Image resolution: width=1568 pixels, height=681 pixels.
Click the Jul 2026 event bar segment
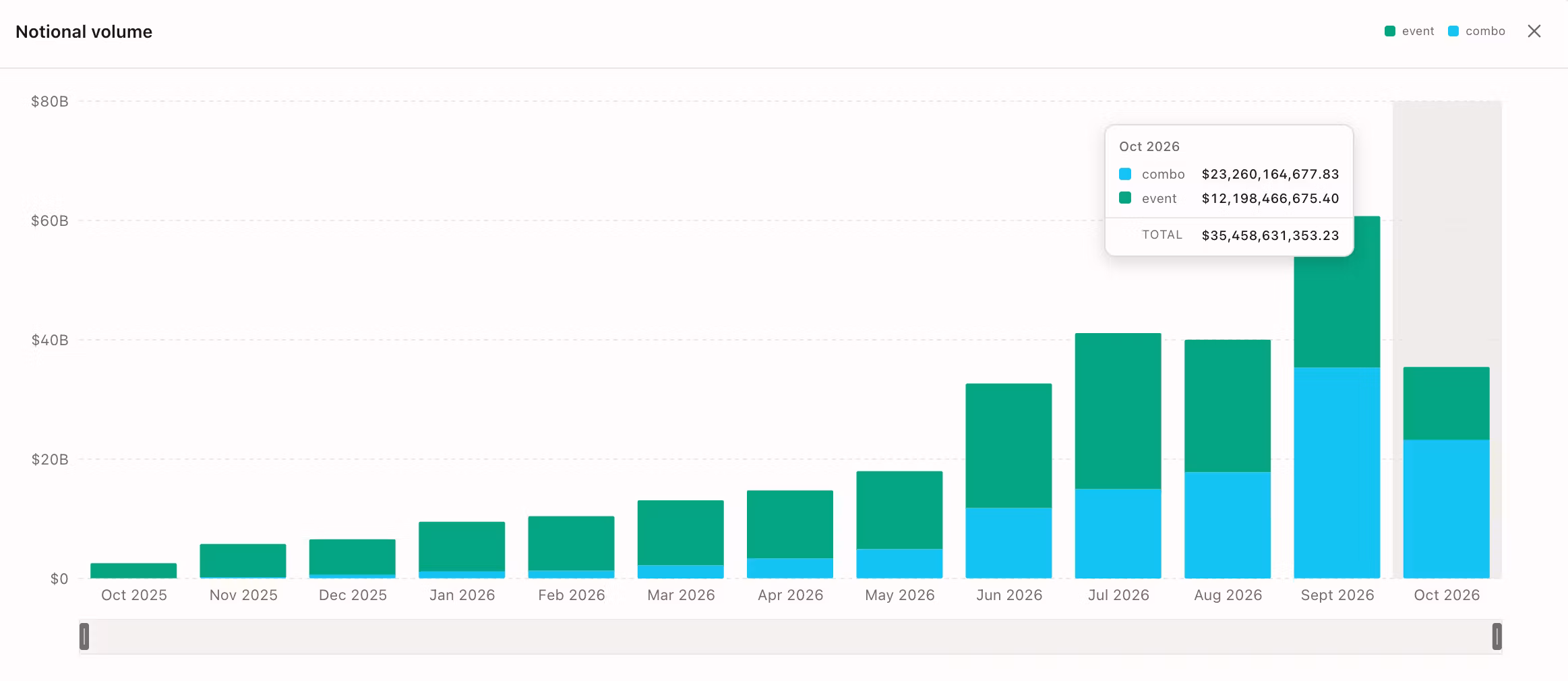tap(1118, 411)
